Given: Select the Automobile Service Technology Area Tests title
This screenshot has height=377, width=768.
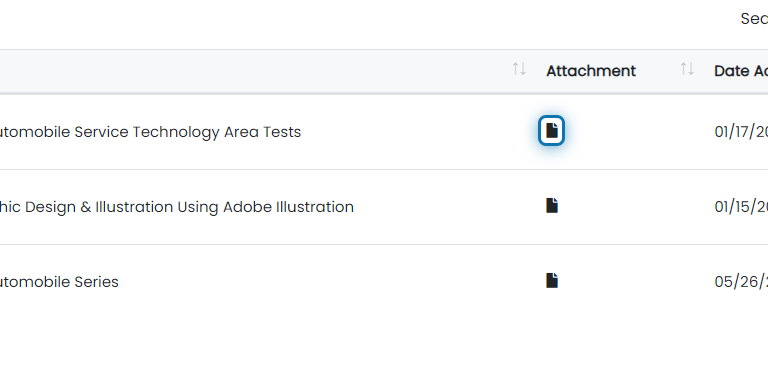Looking at the screenshot, I should 149,132.
